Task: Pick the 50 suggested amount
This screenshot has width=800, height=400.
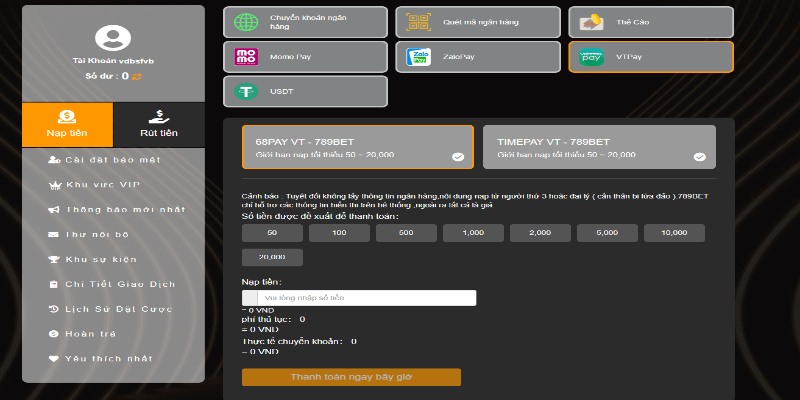Action: [x=272, y=233]
